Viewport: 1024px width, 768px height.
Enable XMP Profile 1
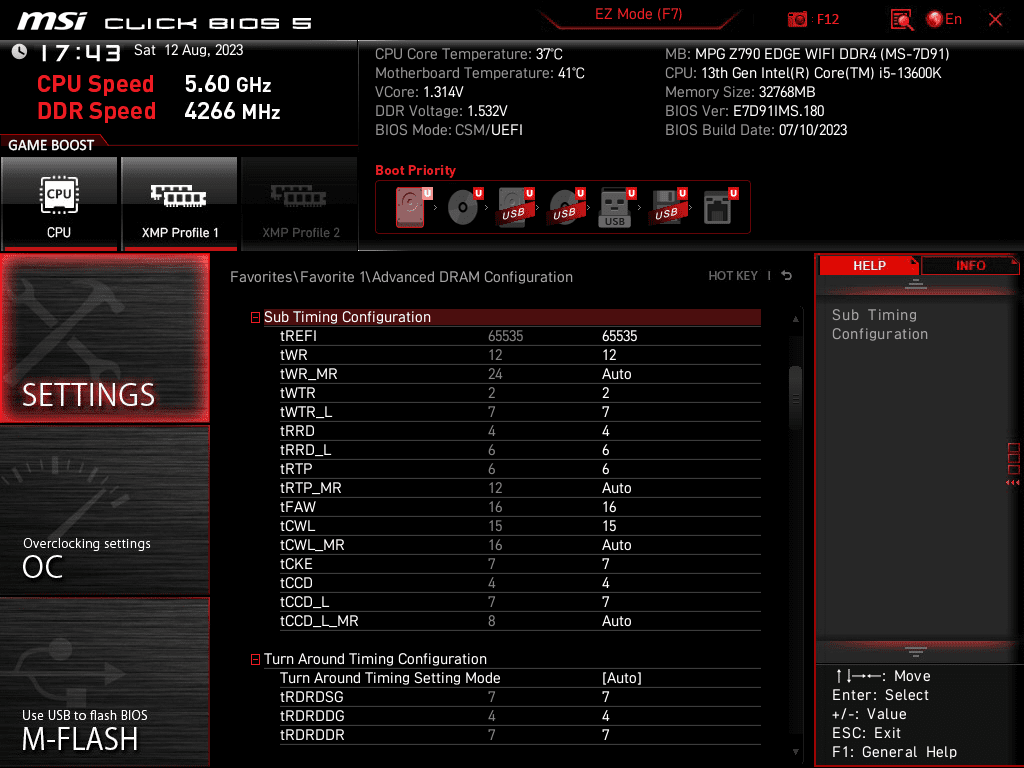[x=180, y=203]
